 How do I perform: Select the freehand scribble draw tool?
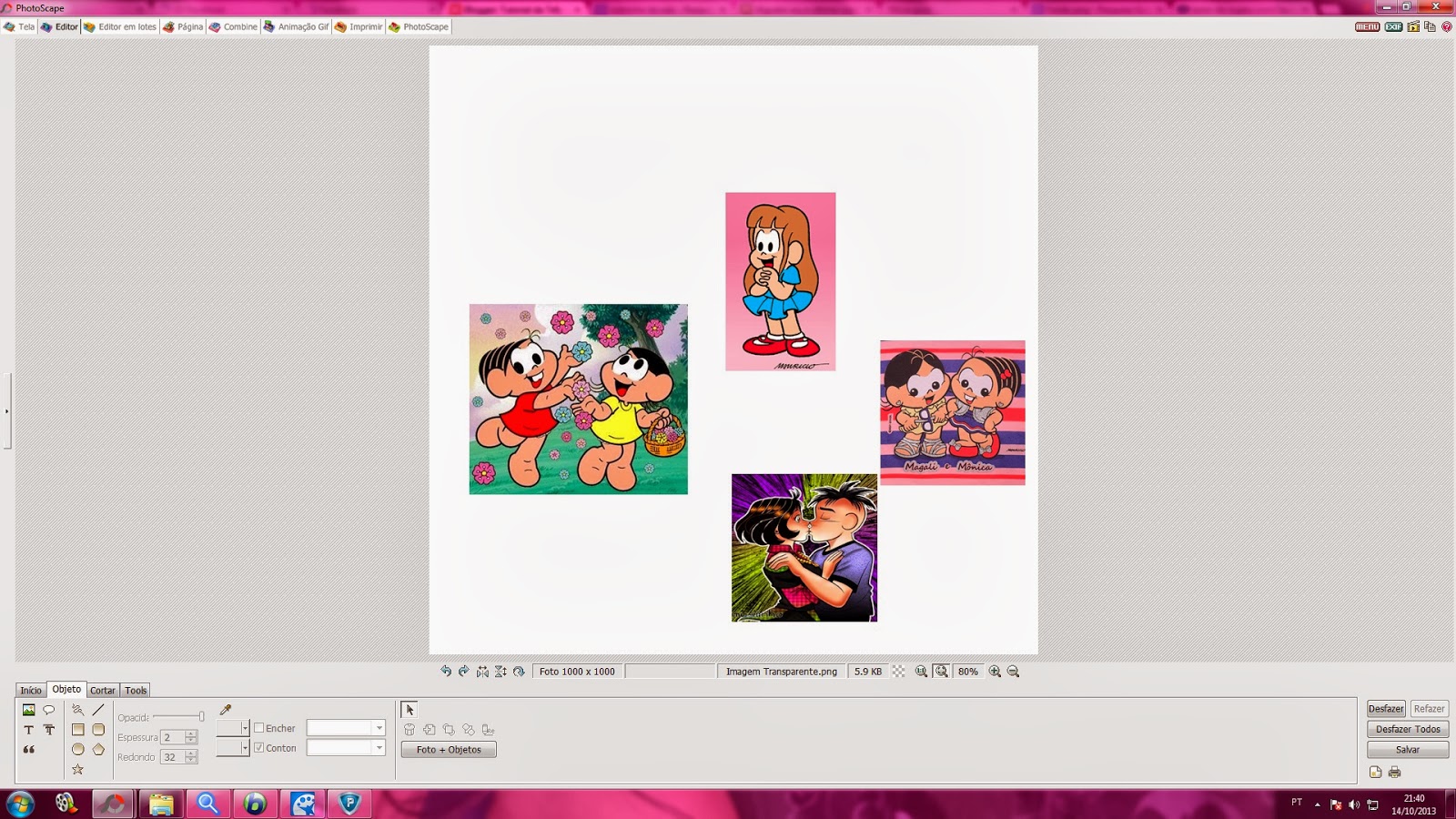(78, 710)
